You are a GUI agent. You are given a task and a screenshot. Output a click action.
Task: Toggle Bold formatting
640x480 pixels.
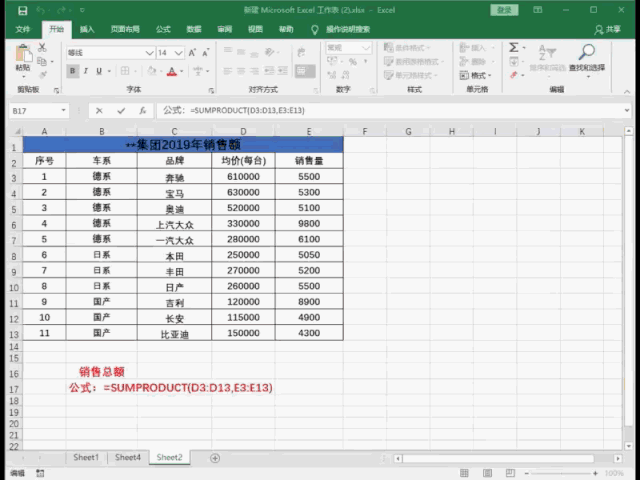pos(73,71)
